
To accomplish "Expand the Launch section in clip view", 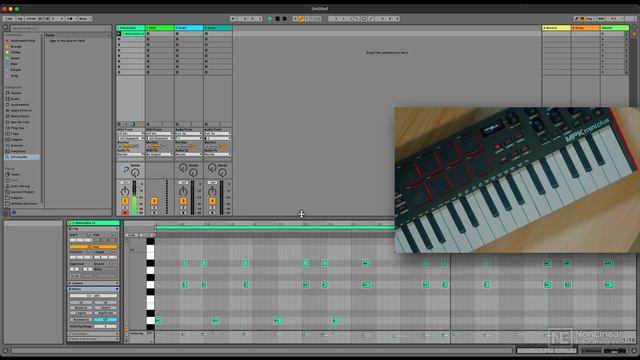I will (70, 283).
